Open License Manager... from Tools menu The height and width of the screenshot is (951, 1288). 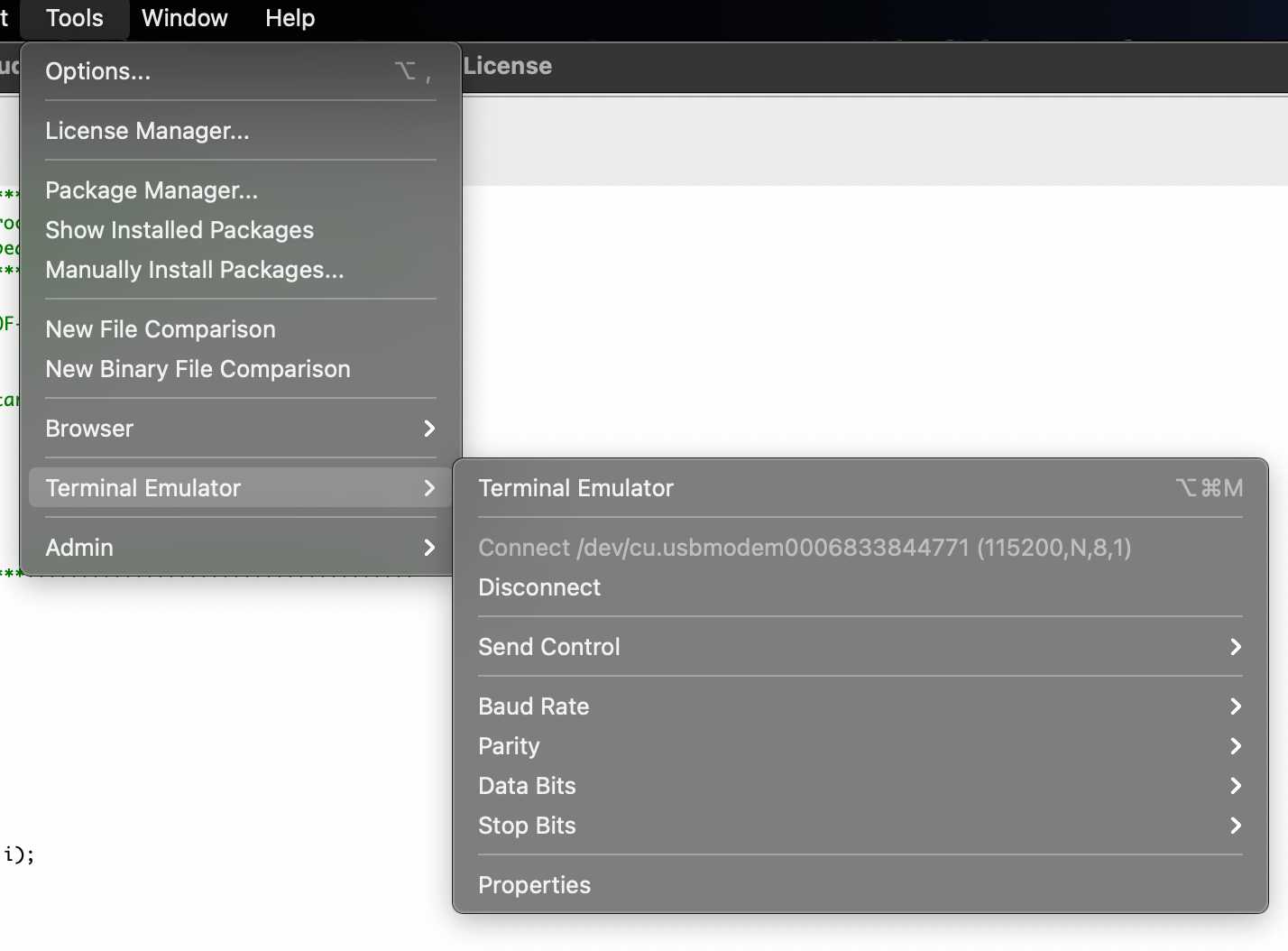241,131
